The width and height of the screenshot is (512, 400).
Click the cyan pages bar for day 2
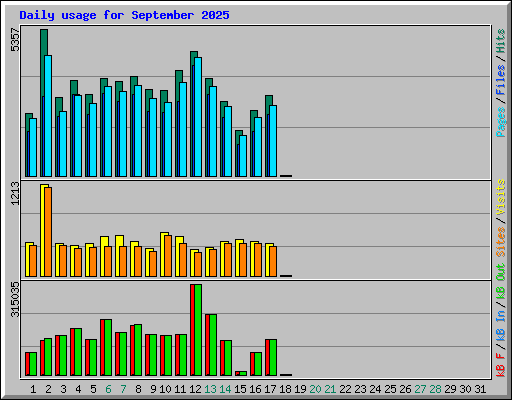coord(48,116)
